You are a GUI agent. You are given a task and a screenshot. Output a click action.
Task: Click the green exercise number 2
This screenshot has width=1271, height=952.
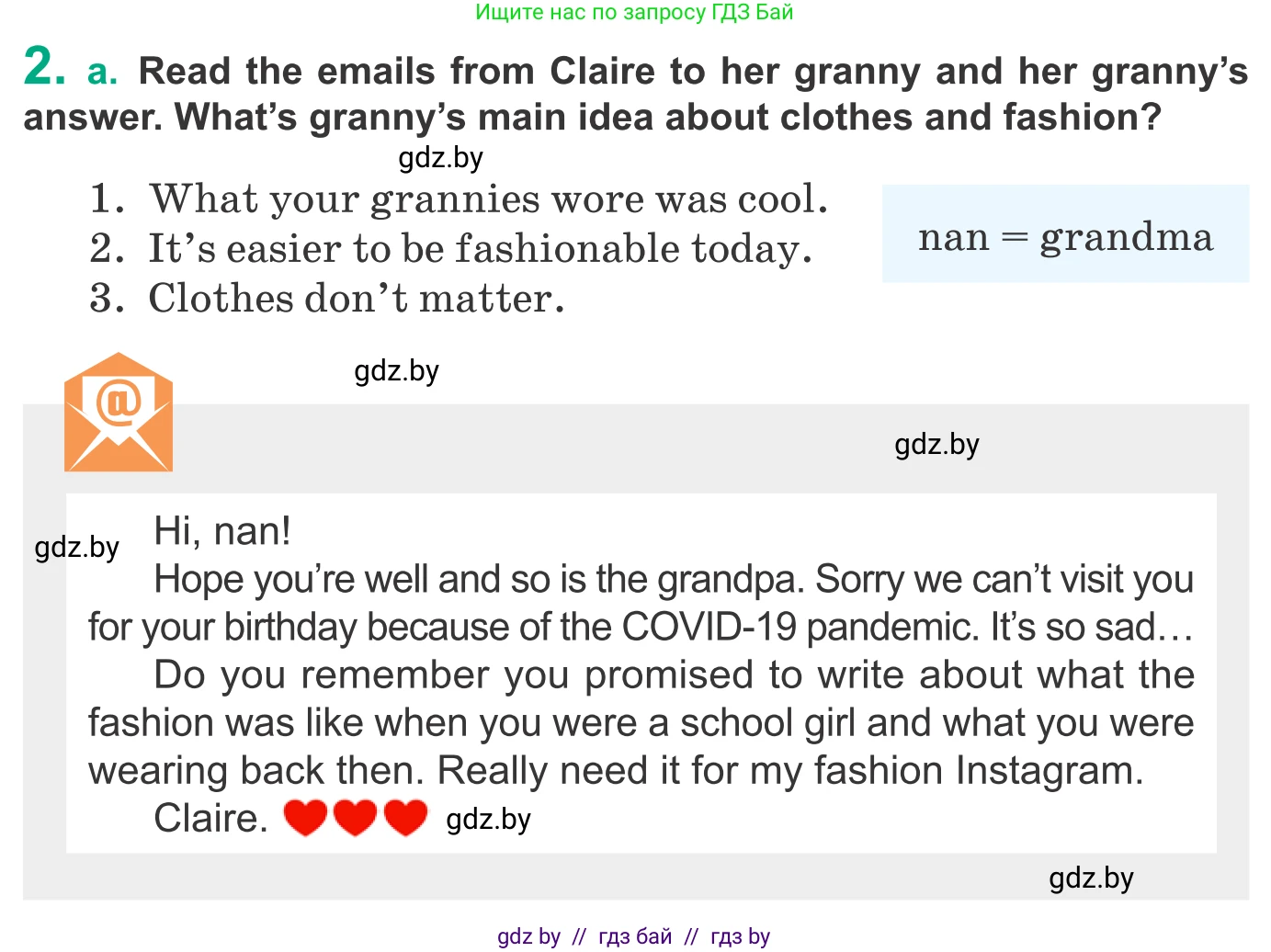[x=44, y=67]
